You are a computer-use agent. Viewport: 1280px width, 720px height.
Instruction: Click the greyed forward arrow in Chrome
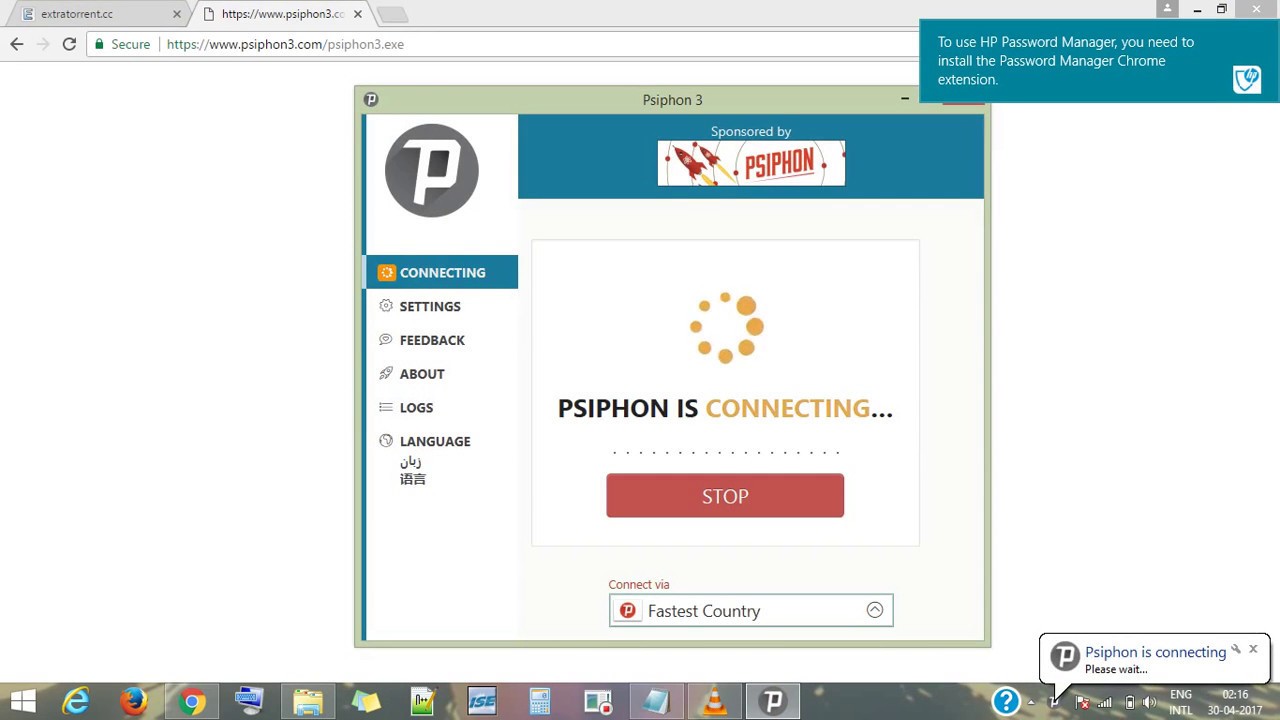pos(43,44)
